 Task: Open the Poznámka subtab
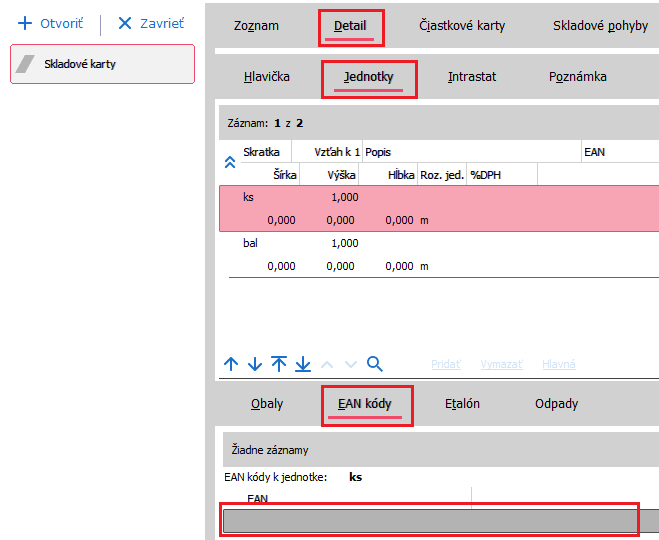tap(577, 76)
